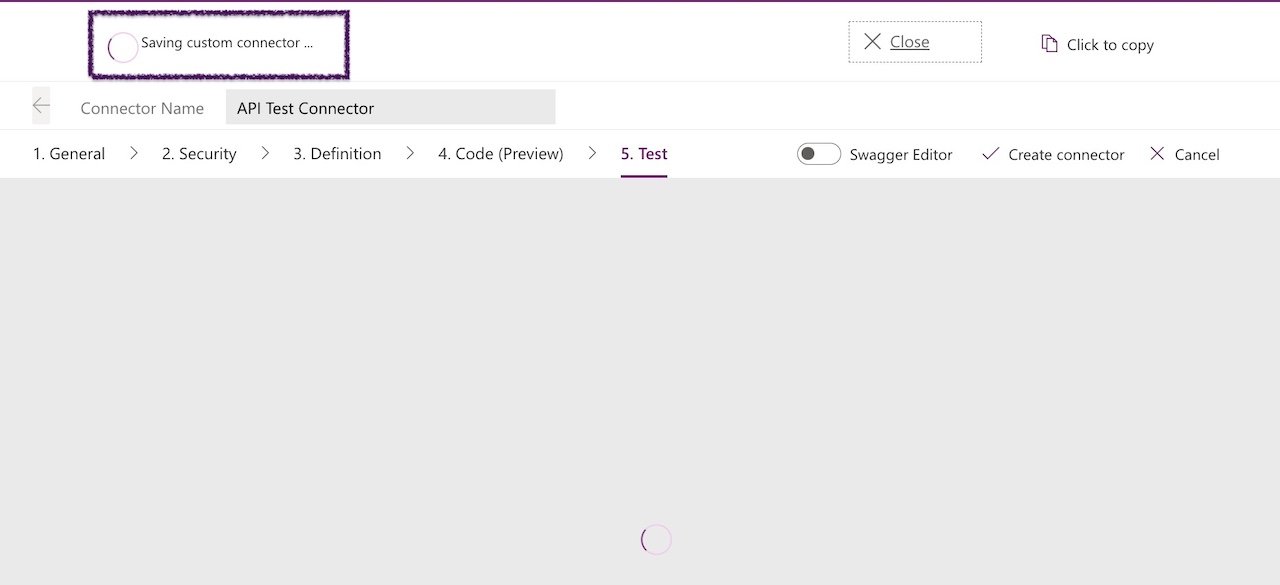Click the chevron after 1. General
This screenshot has height=585, width=1280.
click(134, 153)
